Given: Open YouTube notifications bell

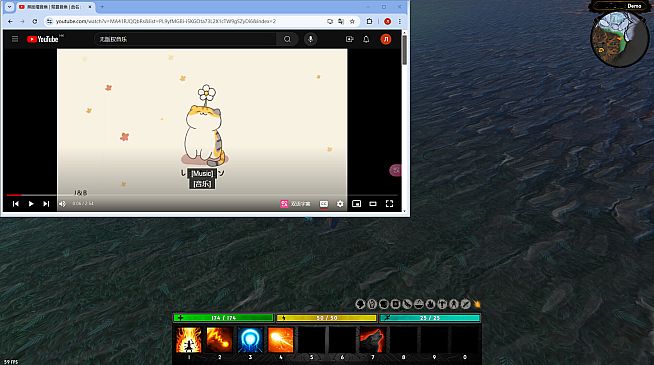Looking at the screenshot, I should (x=366, y=39).
